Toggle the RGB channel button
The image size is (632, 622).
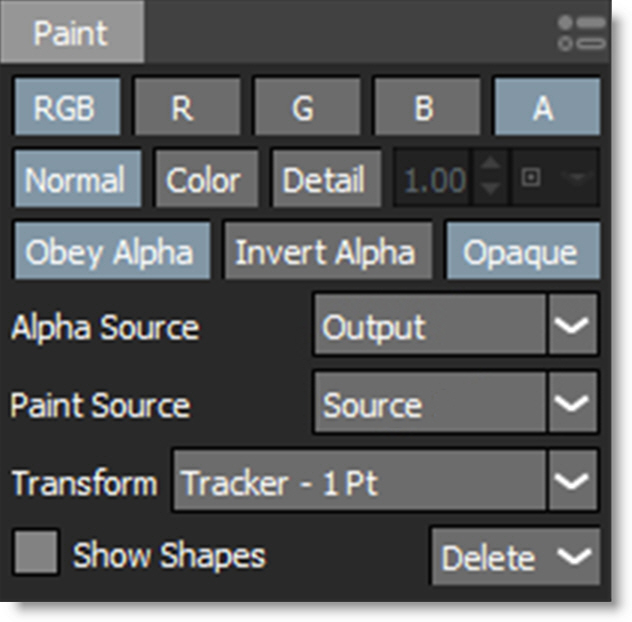[66, 107]
